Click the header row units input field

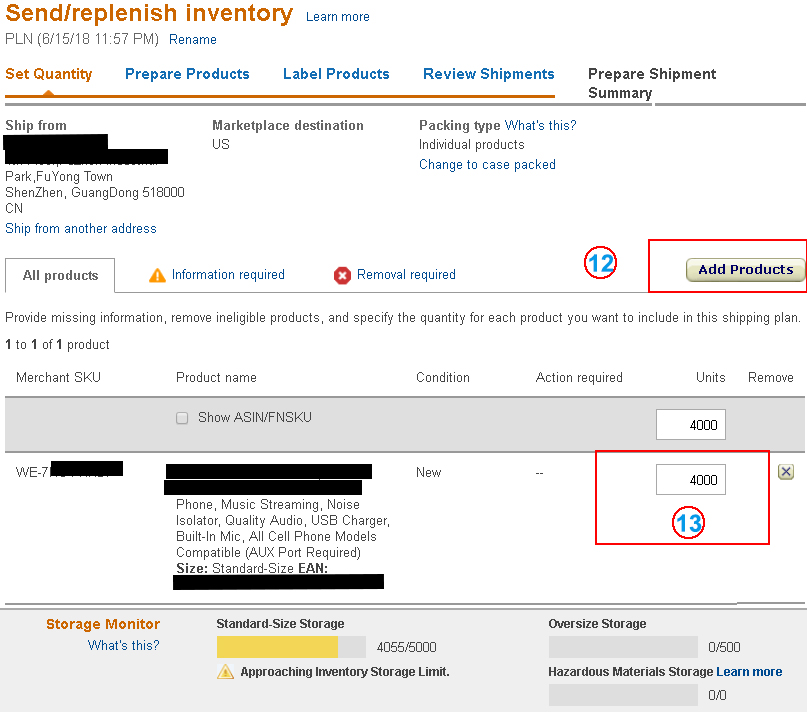pos(691,425)
